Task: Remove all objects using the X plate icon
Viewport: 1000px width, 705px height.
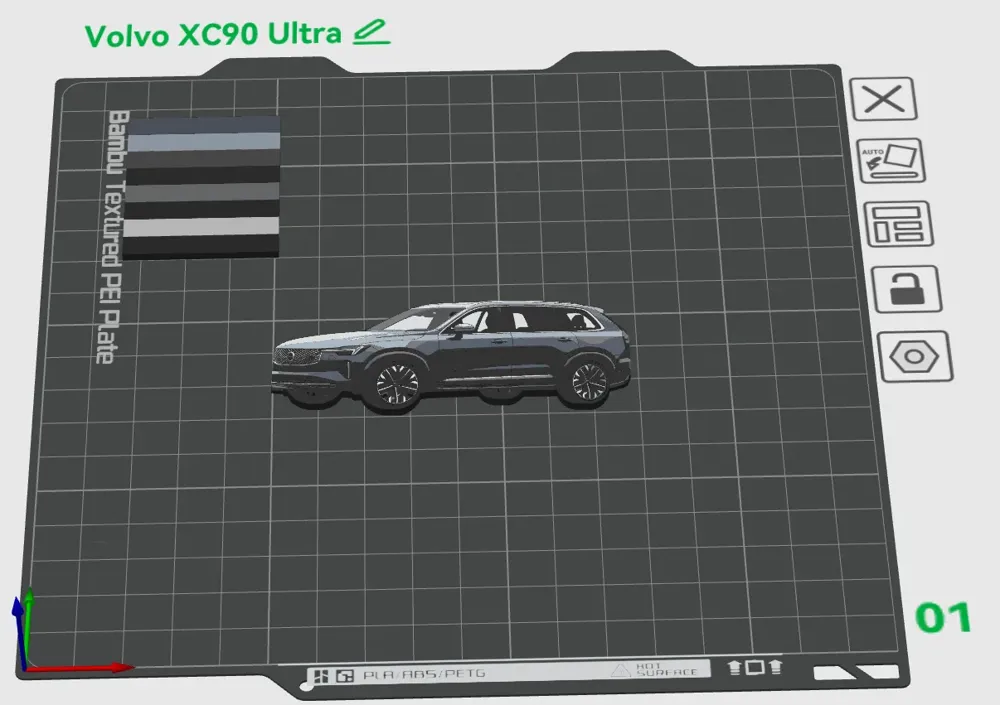Action: point(883,99)
